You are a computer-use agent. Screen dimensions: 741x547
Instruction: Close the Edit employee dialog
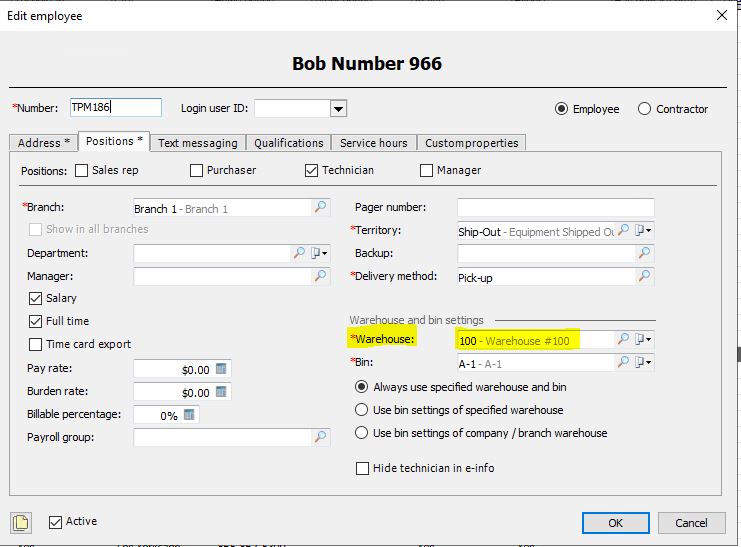(x=722, y=15)
